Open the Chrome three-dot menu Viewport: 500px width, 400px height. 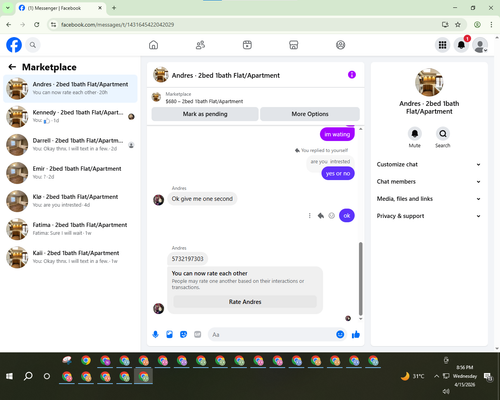click(491, 24)
